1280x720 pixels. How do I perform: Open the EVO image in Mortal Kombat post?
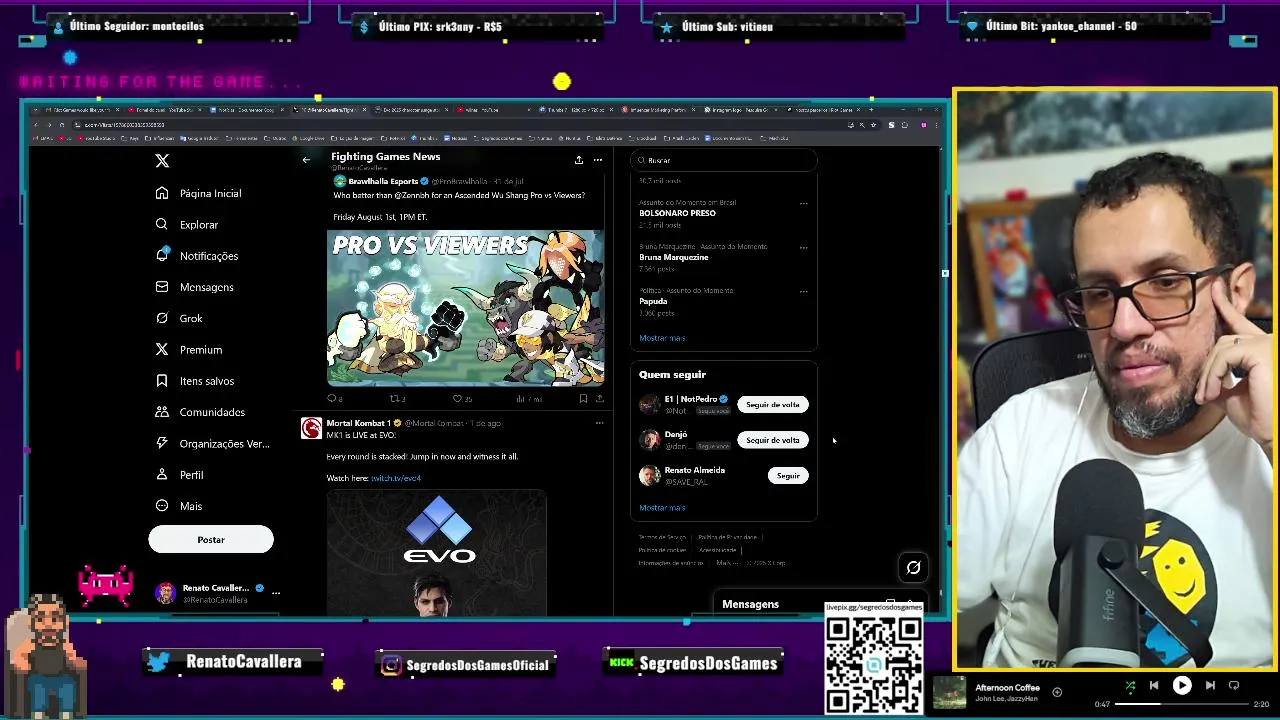436,553
